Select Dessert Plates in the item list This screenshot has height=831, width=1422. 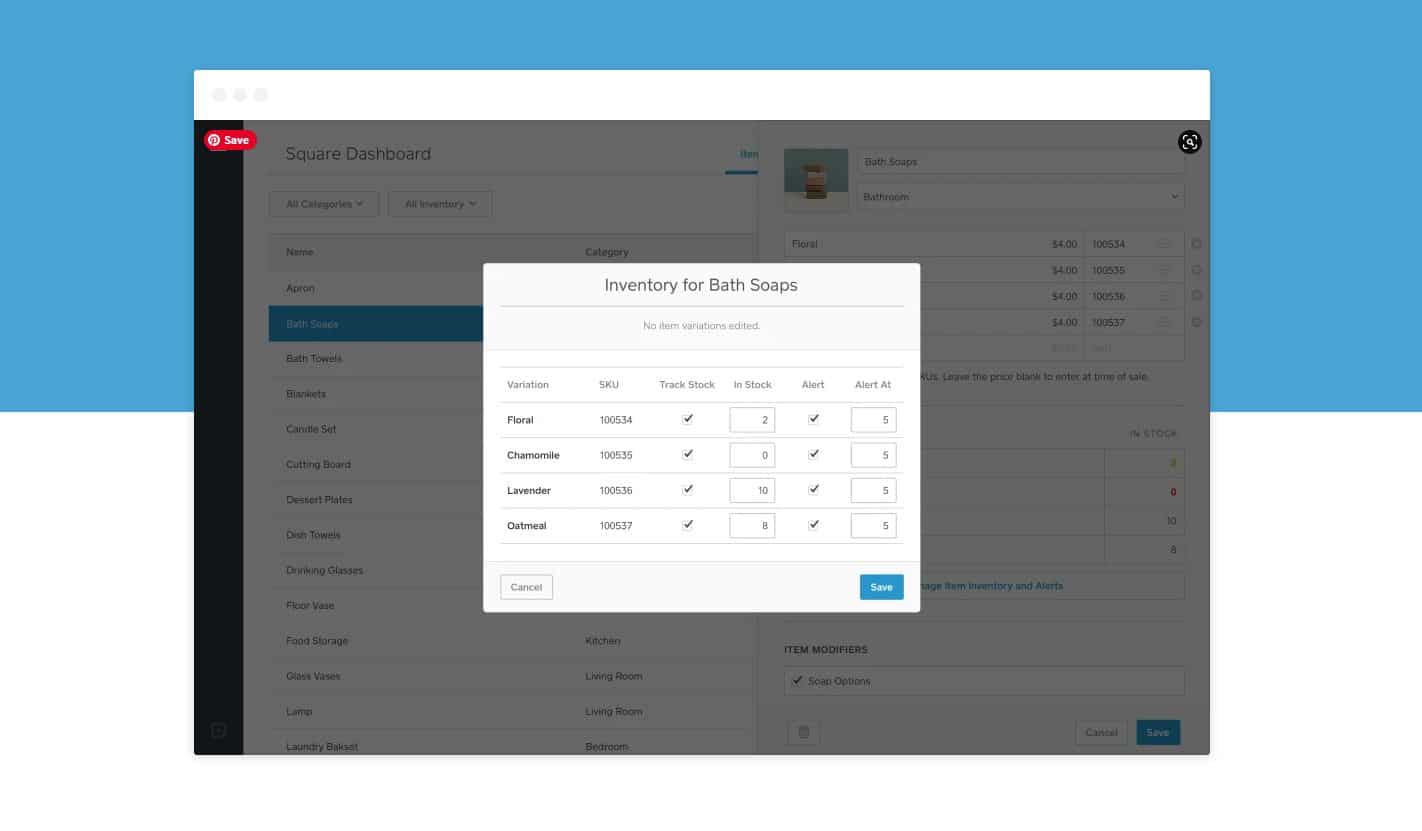tap(376, 499)
